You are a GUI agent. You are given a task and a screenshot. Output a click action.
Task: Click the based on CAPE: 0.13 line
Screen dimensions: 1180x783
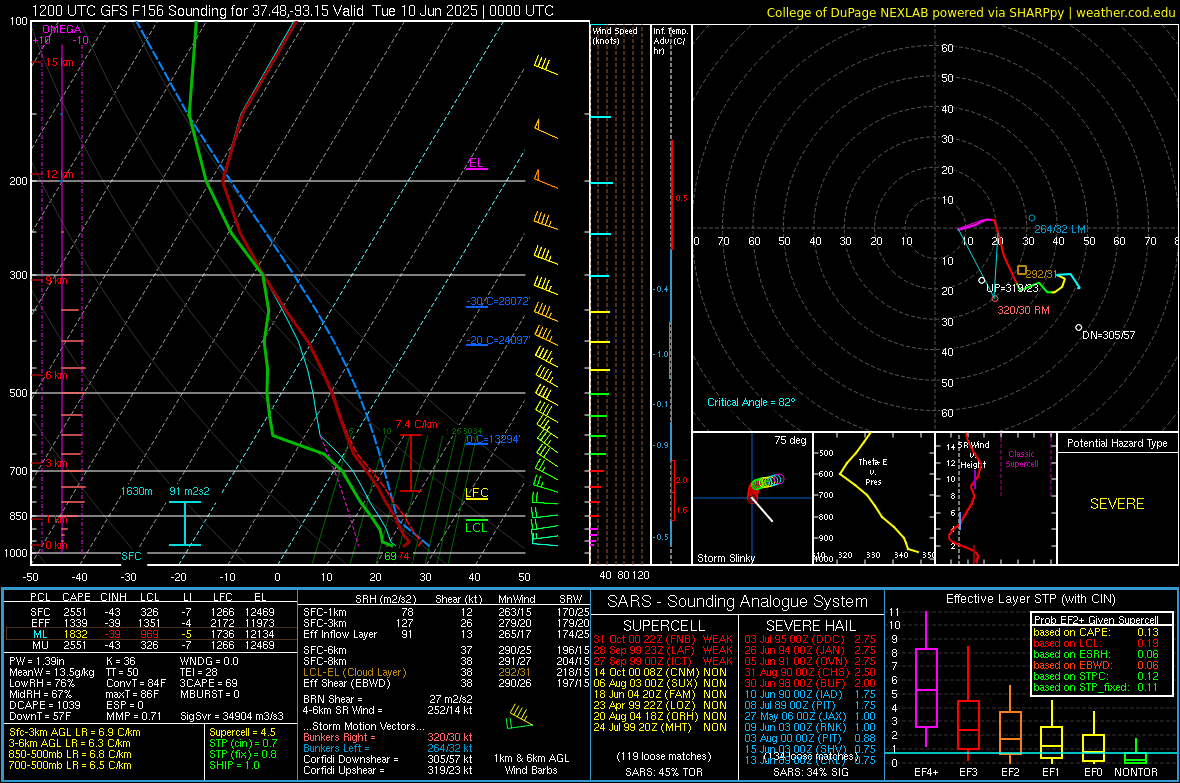pos(1096,632)
